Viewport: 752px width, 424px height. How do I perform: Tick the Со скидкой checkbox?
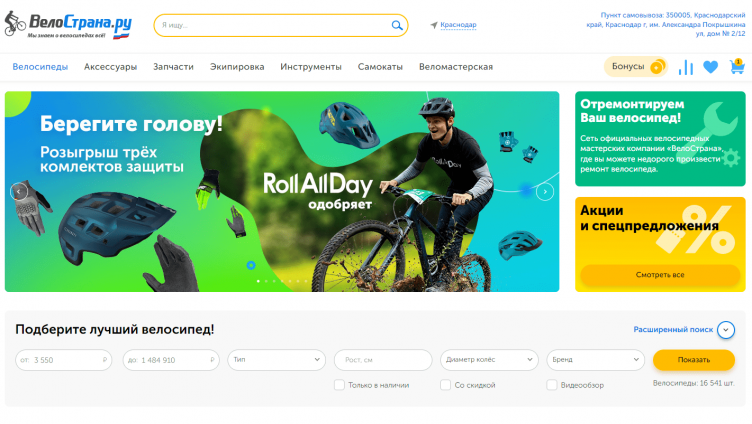pos(446,385)
